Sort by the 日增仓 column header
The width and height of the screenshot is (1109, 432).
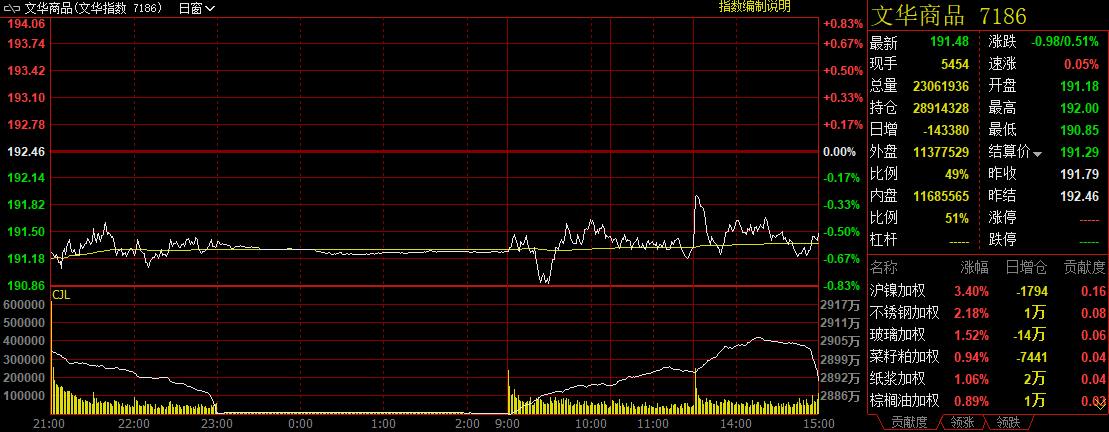tap(1027, 268)
